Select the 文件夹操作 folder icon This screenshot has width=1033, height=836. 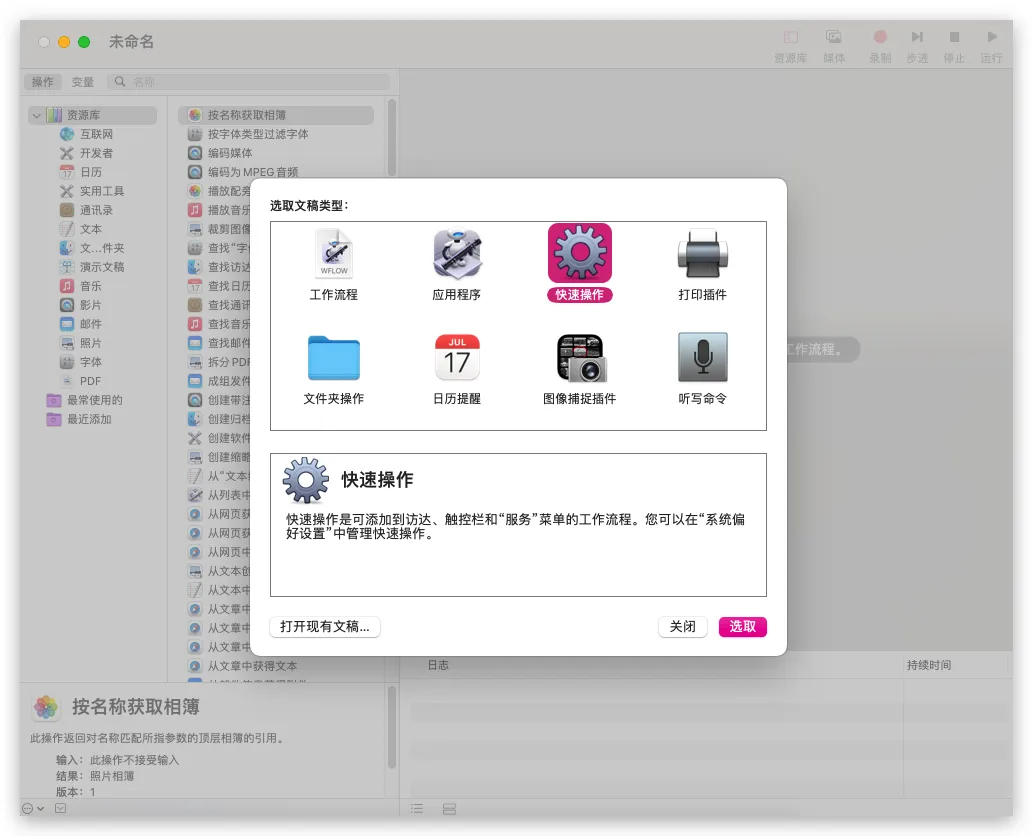(333, 358)
